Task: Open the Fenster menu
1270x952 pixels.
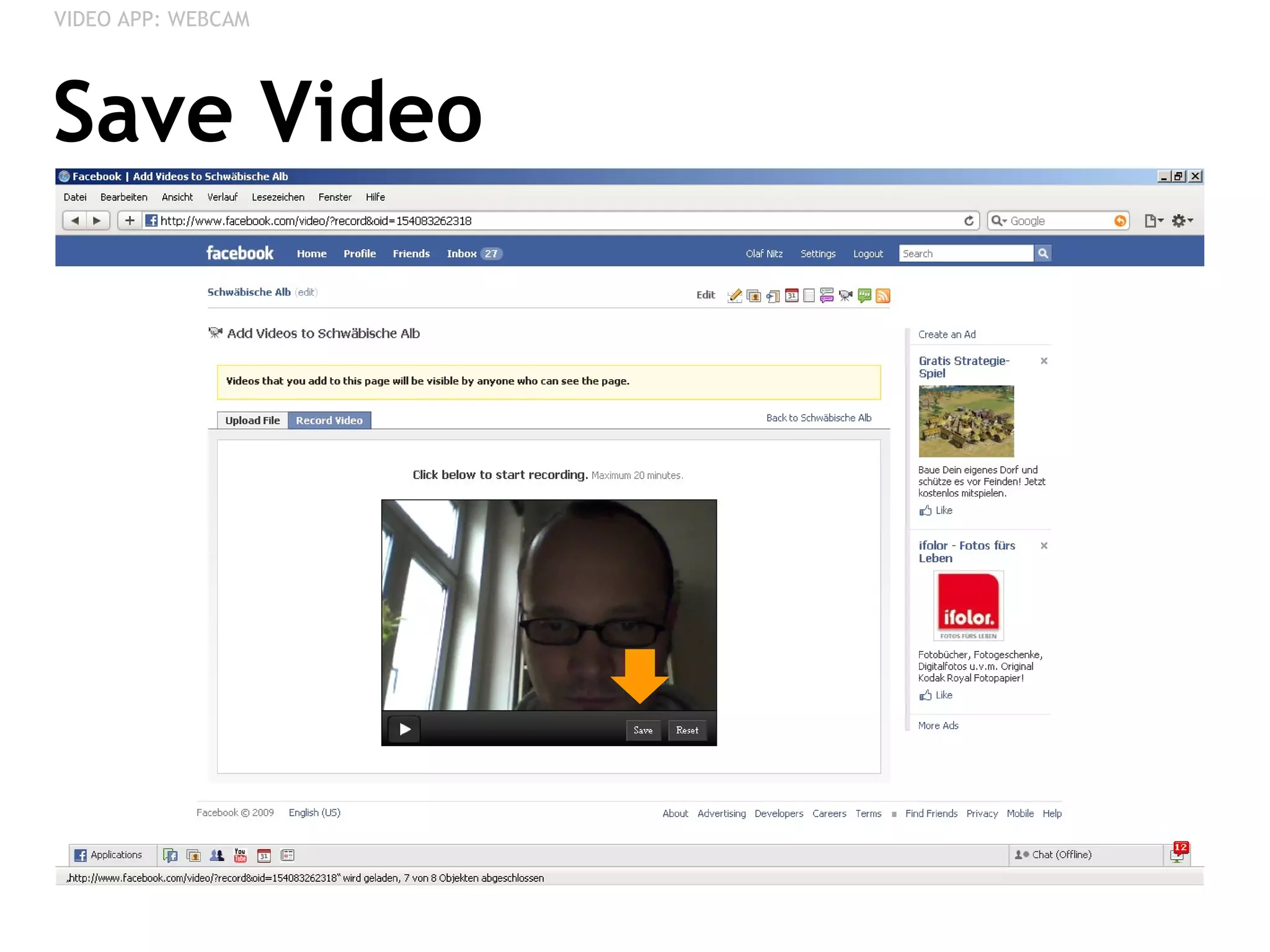Action: pyautogui.click(x=335, y=197)
